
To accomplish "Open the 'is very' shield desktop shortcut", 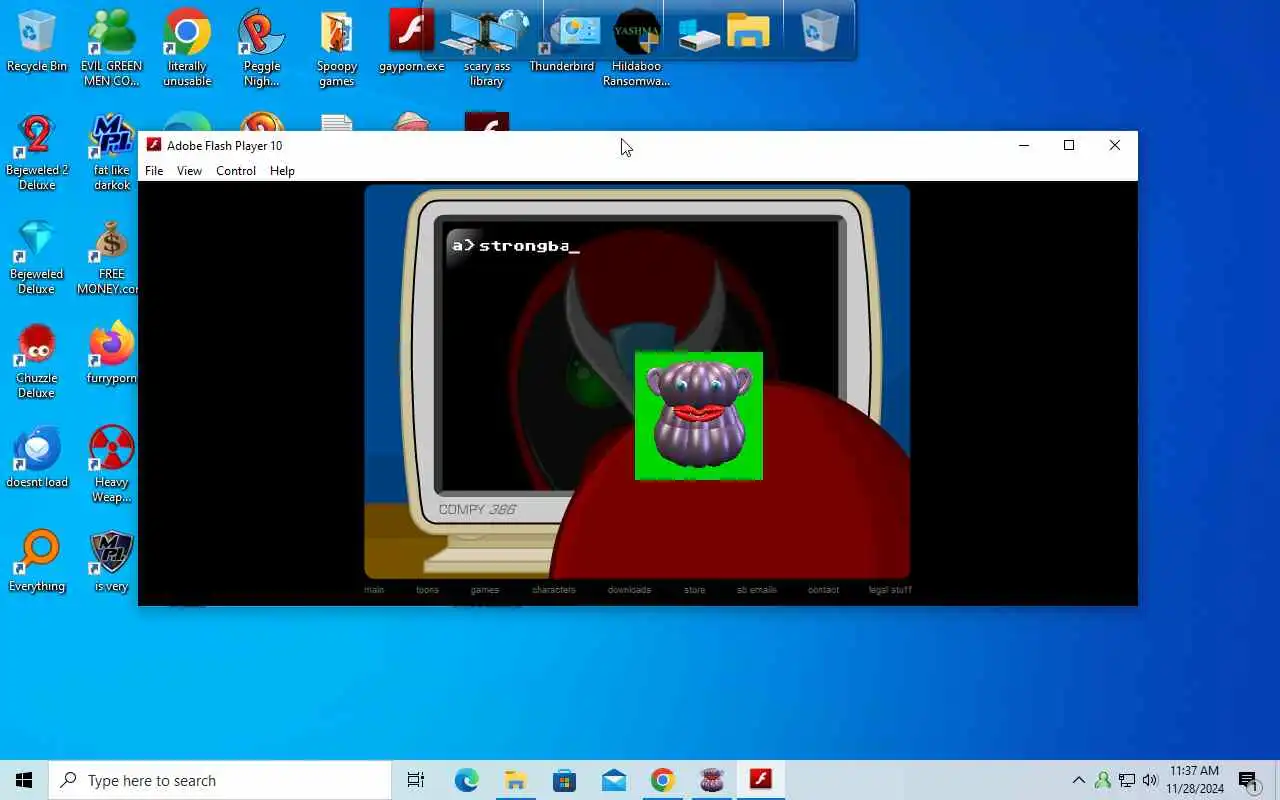I will pos(112,561).
